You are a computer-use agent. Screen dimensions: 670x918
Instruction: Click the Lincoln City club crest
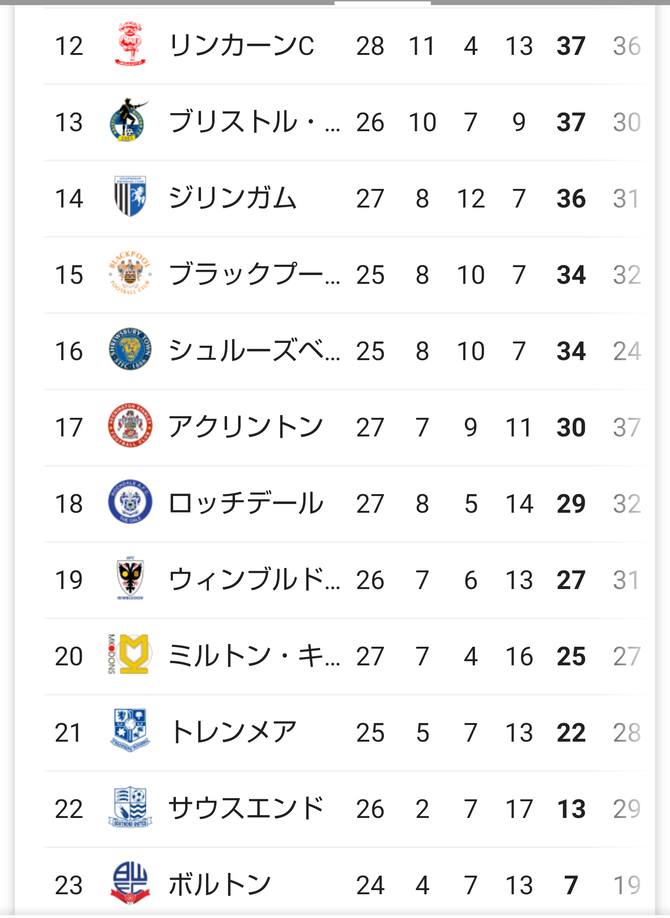click(x=130, y=44)
